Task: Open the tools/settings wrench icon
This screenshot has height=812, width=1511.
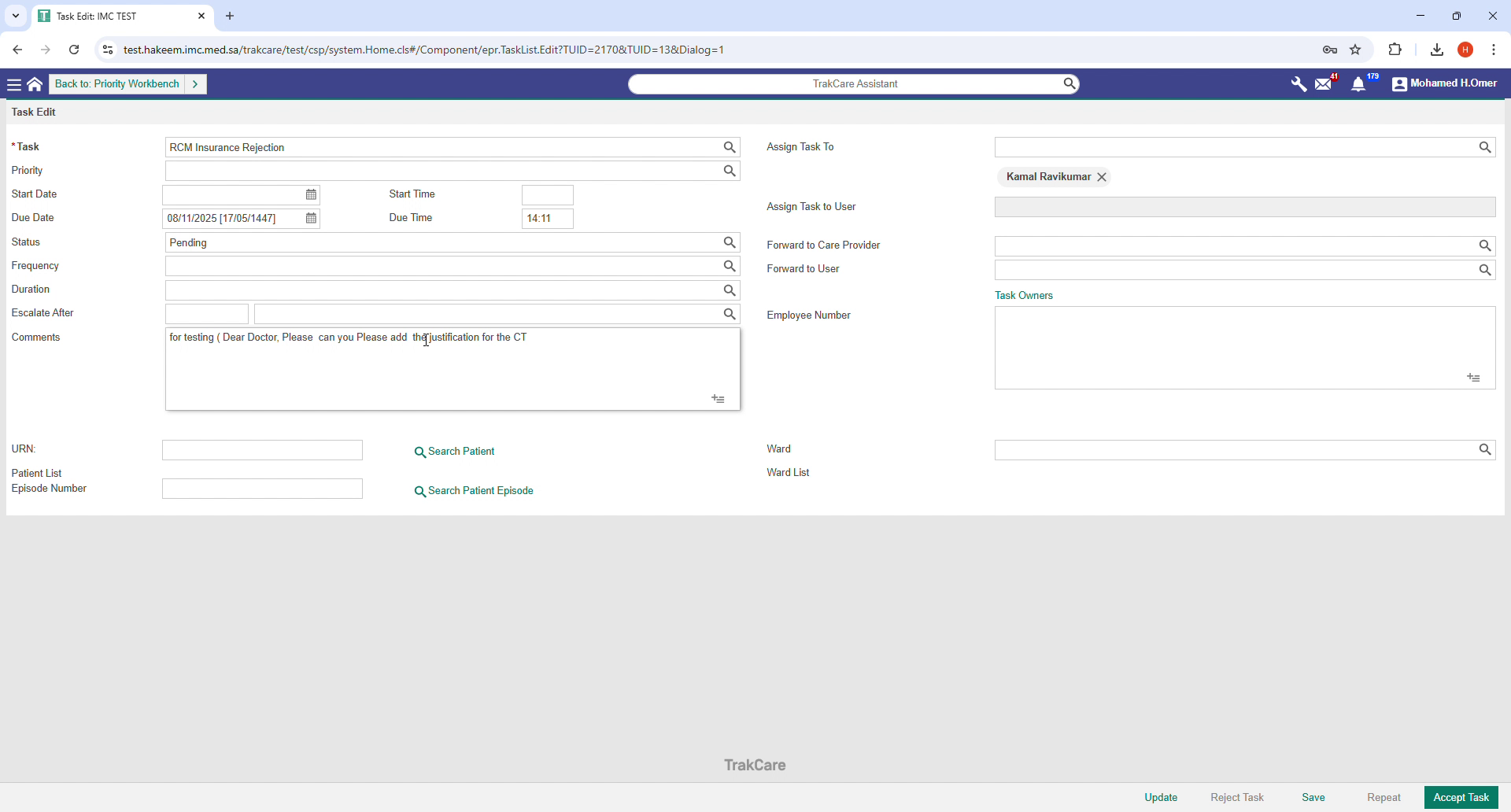Action: click(x=1298, y=83)
